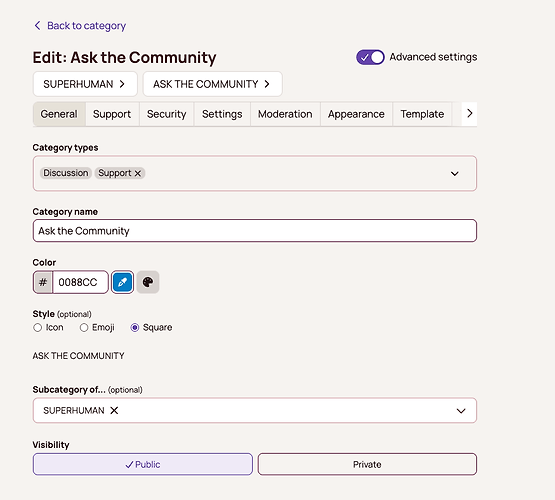The height and width of the screenshot is (500, 555).
Task: Set visibility to Private
Action: point(367,464)
